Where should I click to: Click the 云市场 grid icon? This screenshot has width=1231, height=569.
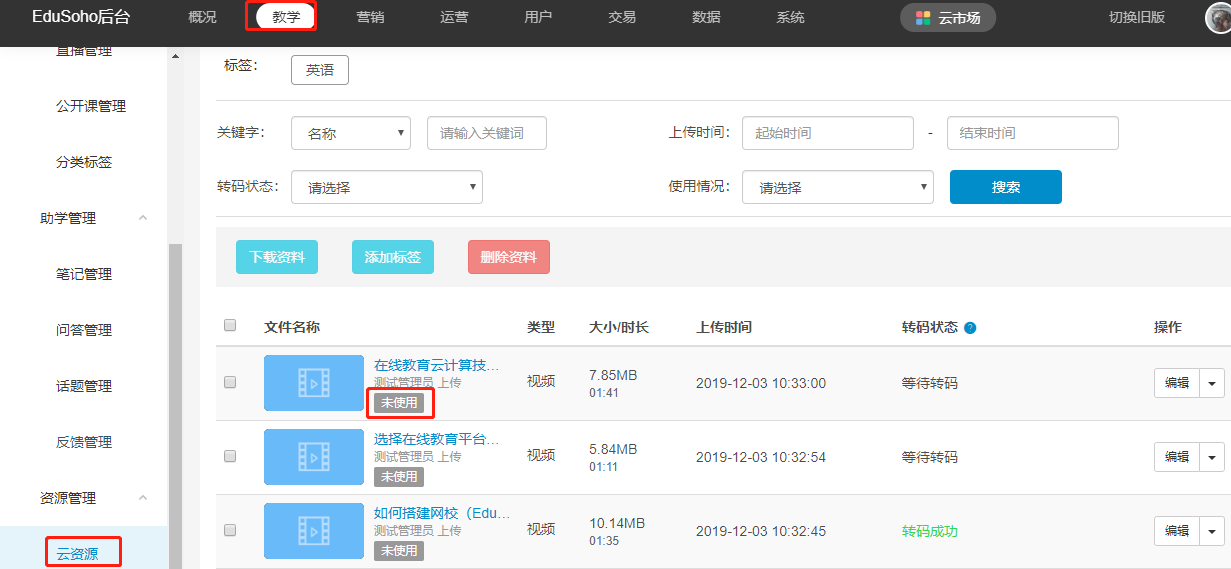click(x=923, y=18)
